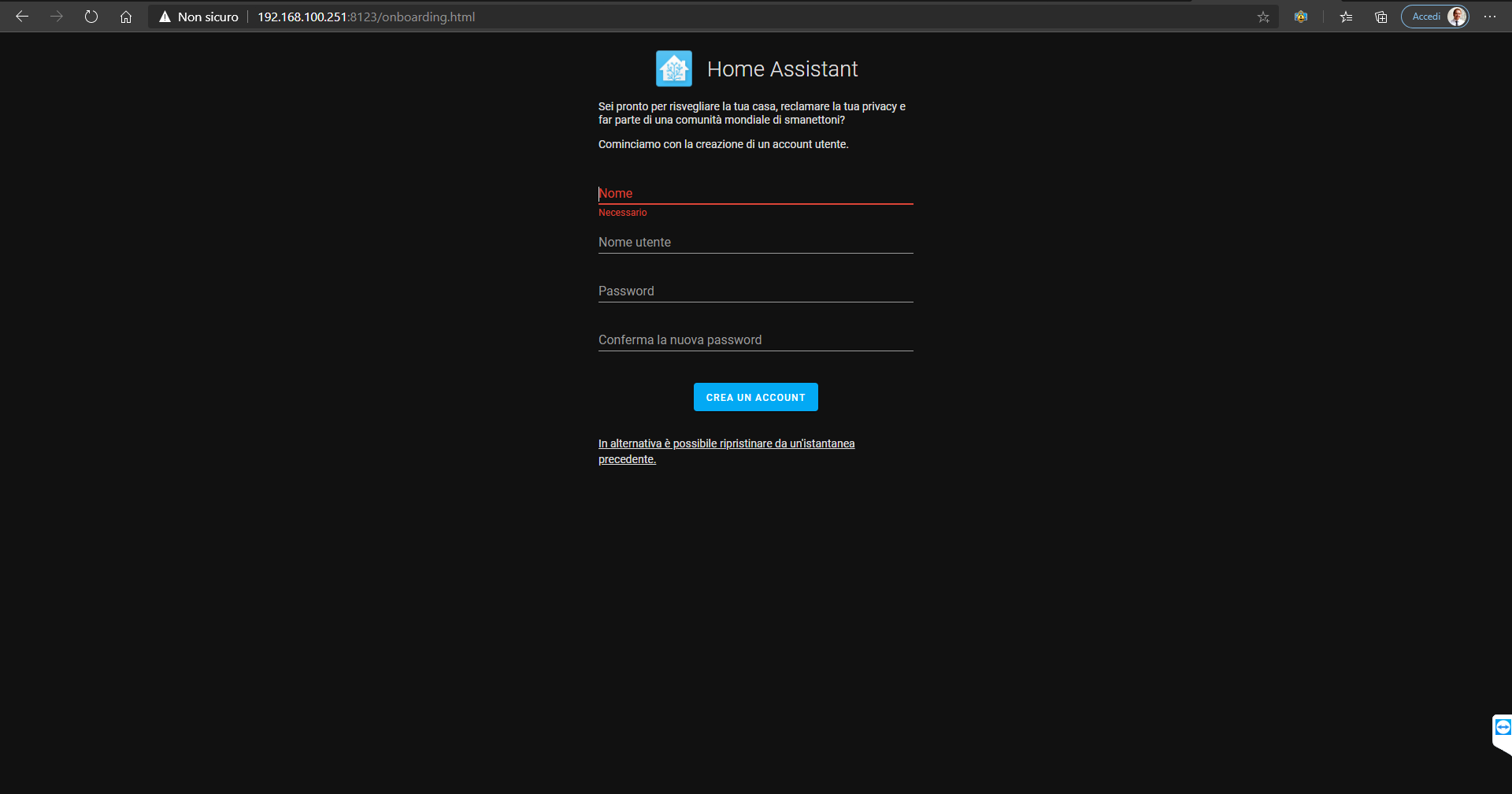
Task: Click 'Cominciamo con la creazione' text
Action: click(723, 144)
